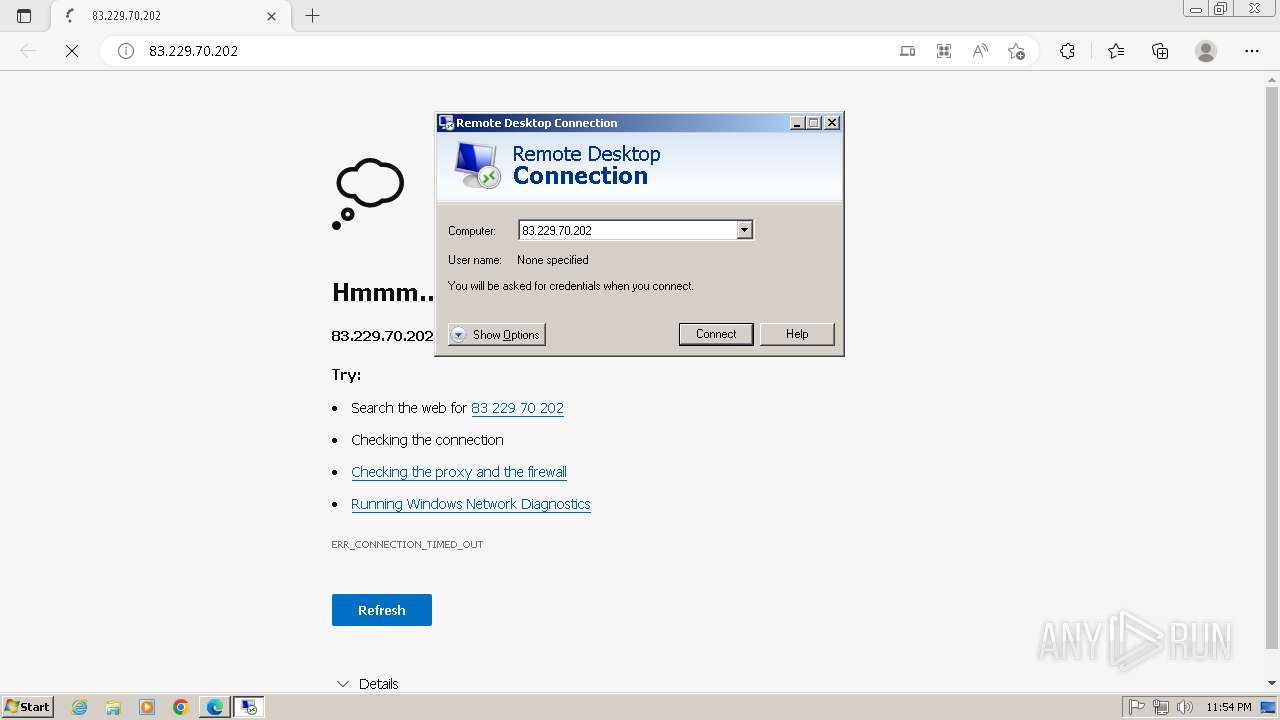
Task: Open the tab actions menu icon
Action: (x=24, y=16)
